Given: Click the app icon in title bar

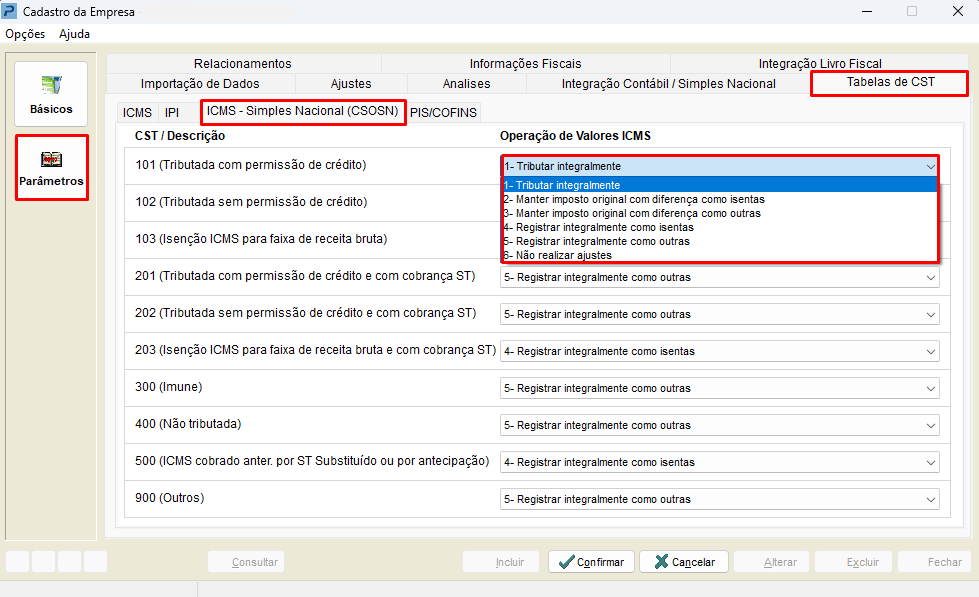Looking at the screenshot, I should [x=9, y=11].
